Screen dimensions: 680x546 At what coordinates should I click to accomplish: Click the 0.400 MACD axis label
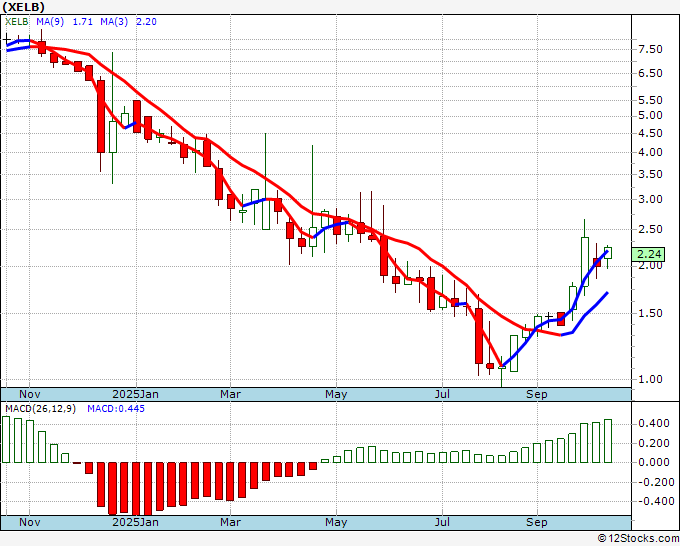point(654,423)
